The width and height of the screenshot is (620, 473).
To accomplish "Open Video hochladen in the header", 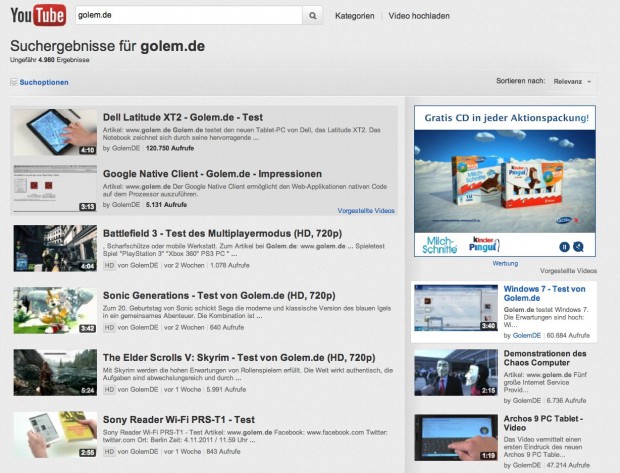I will (x=419, y=16).
